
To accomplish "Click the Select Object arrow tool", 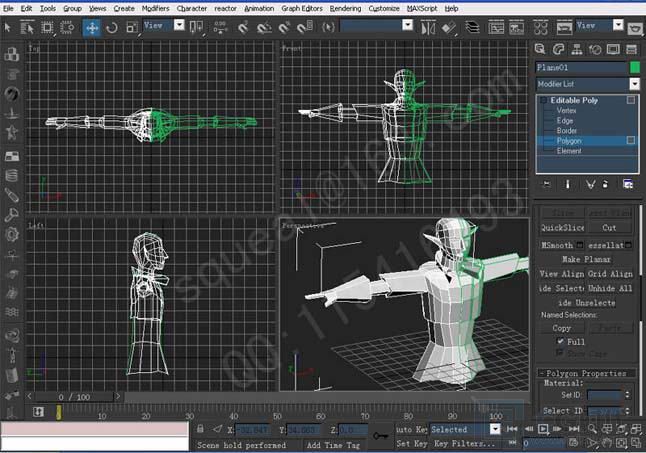I will click(x=7, y=28).
